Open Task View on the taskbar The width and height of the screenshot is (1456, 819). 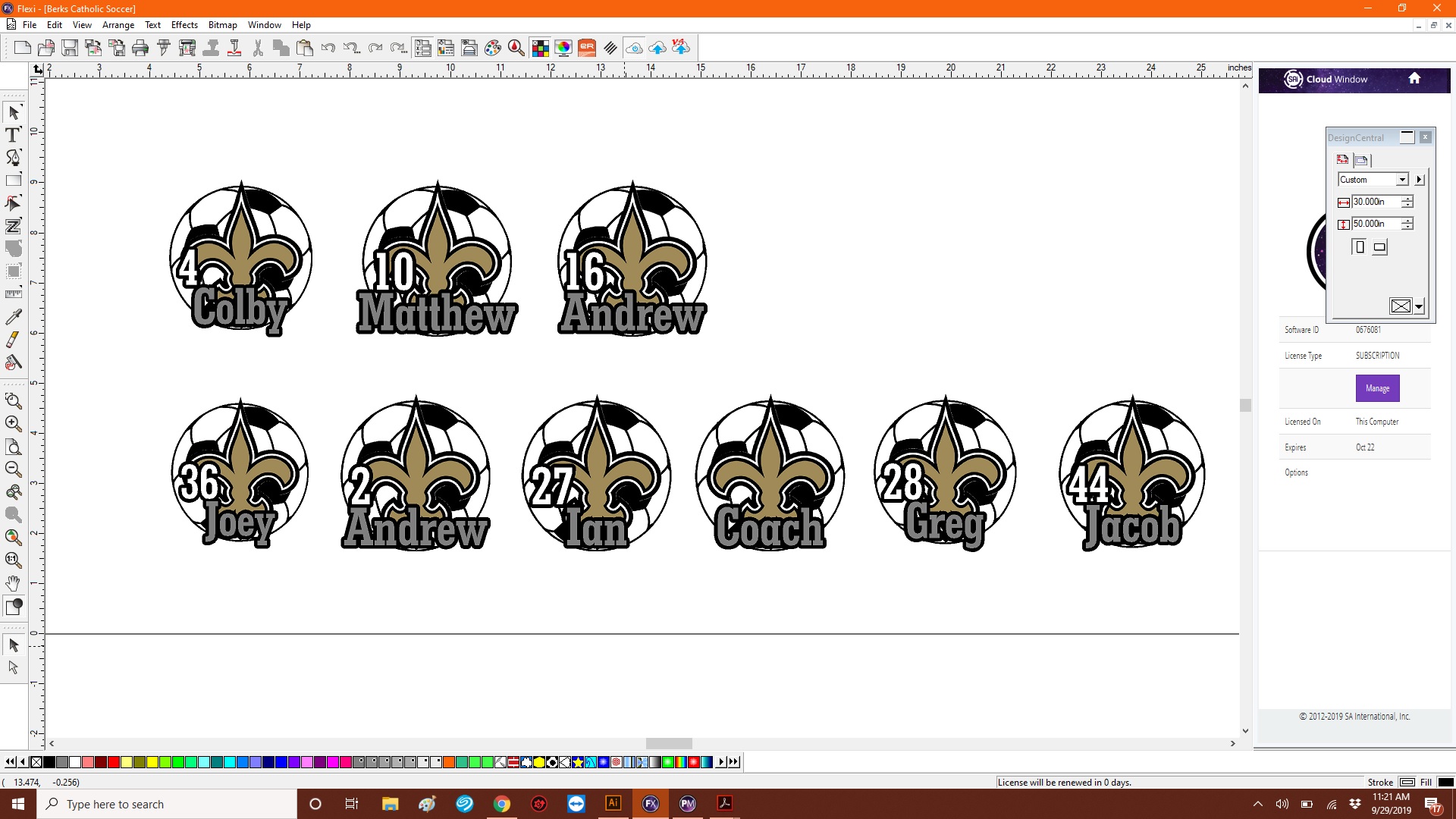tap(352, 804)
